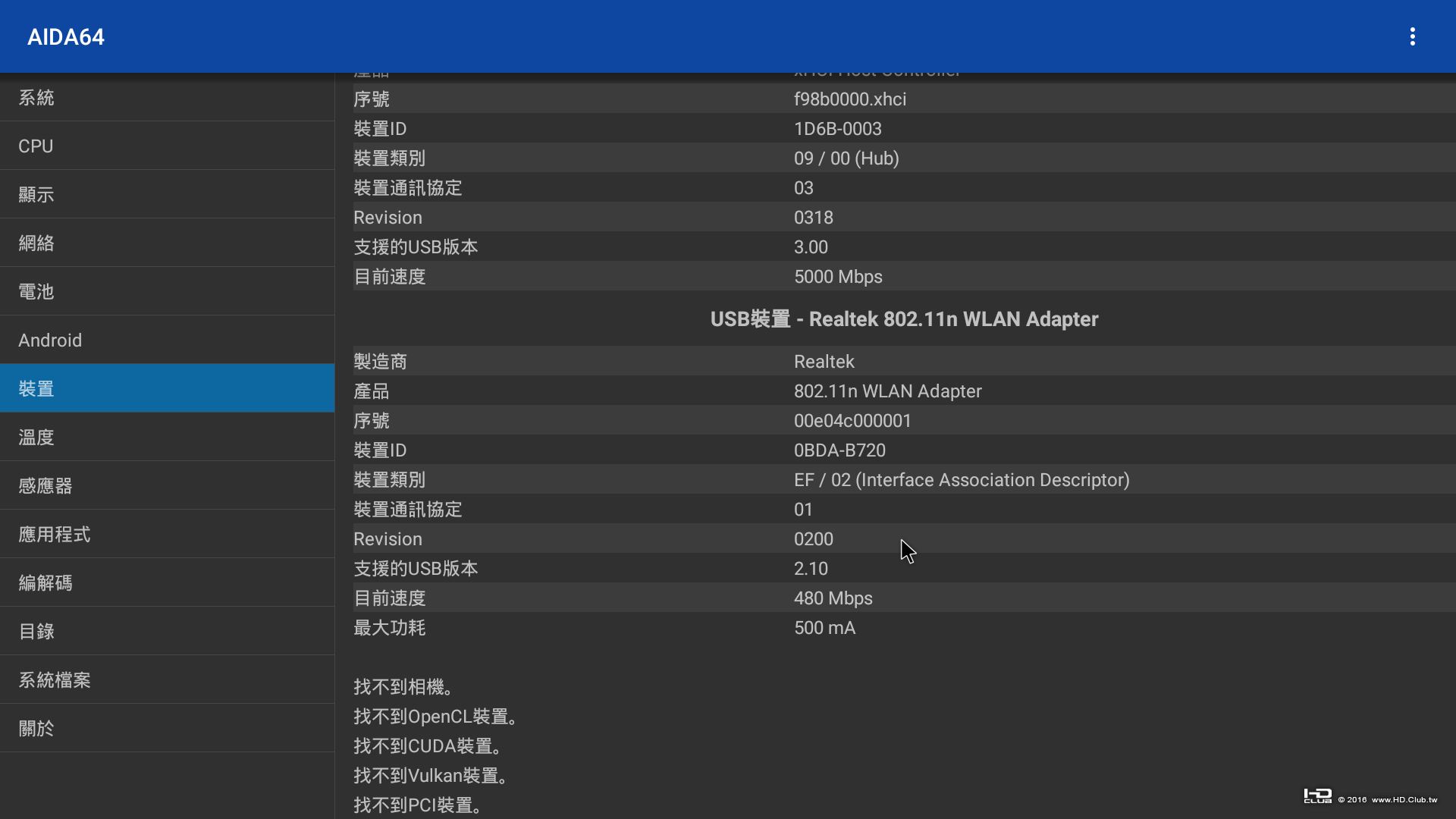Open the Android section

pos(167,340)
